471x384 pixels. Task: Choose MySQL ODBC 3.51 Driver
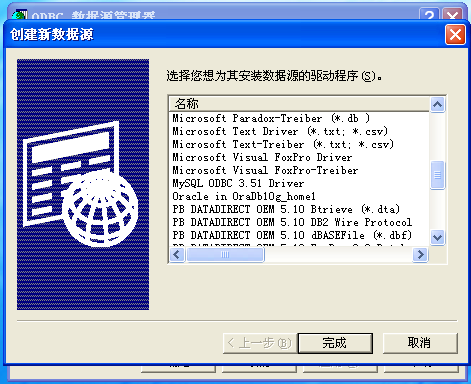pos(238,183)
